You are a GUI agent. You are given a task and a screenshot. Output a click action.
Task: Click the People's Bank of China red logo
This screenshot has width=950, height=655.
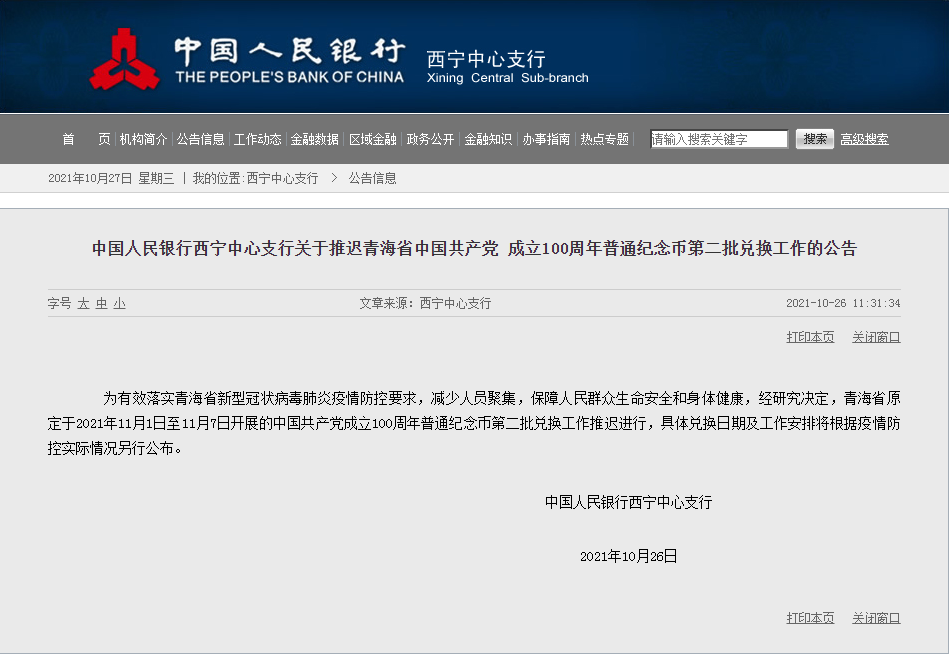124,59
